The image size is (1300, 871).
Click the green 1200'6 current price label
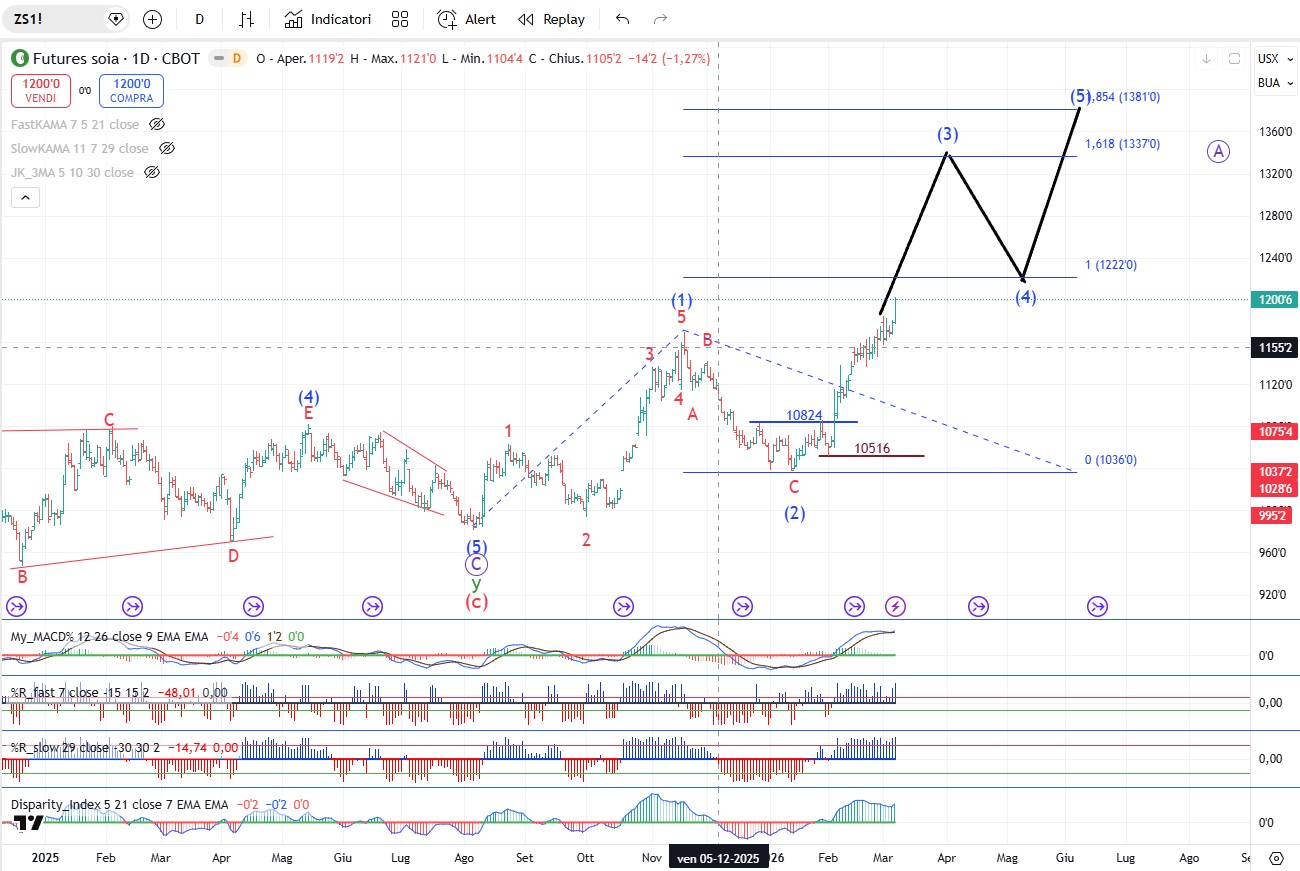coord(1274,299)
